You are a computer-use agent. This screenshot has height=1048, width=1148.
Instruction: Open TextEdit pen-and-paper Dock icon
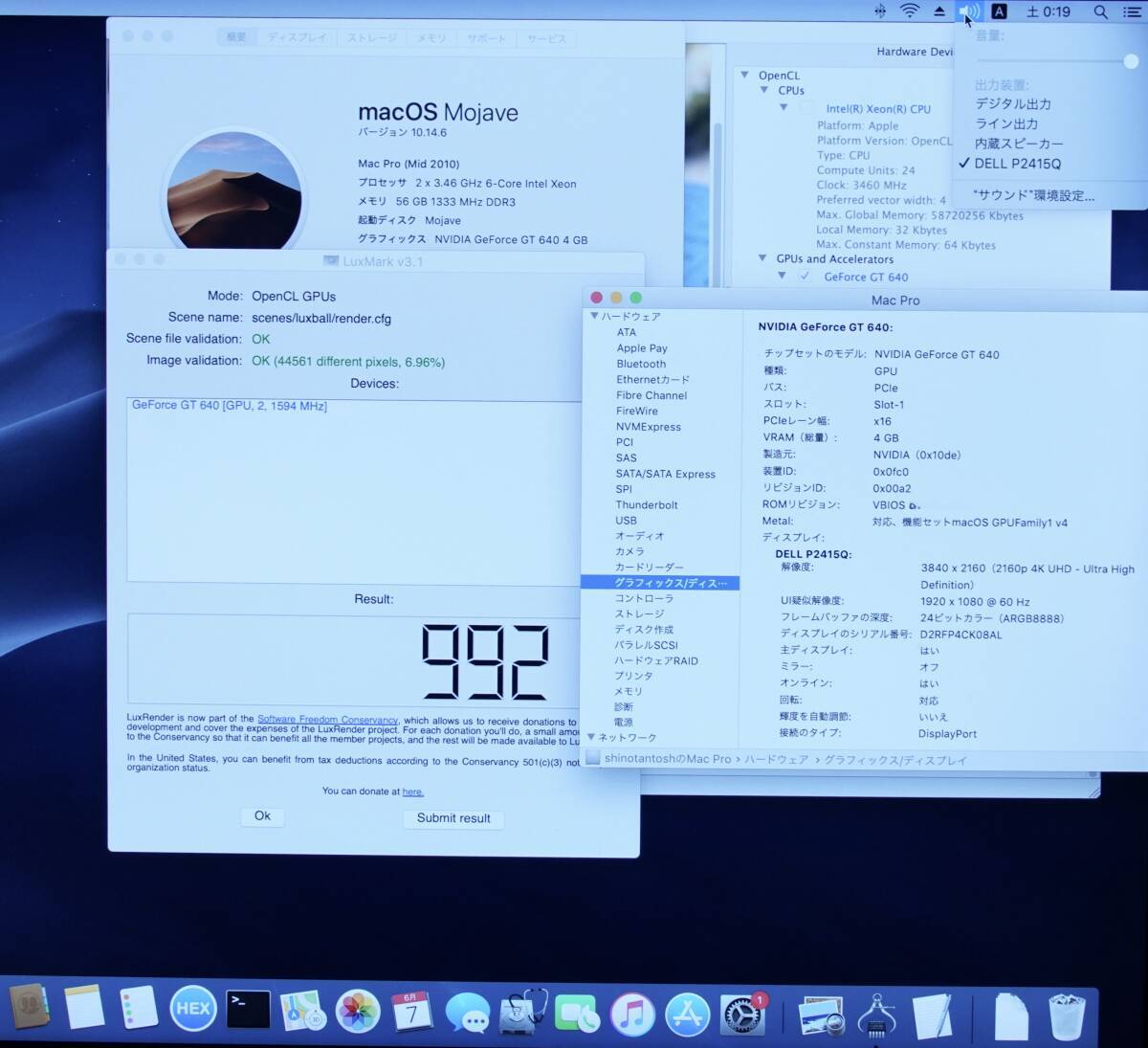pos(931,1015)
